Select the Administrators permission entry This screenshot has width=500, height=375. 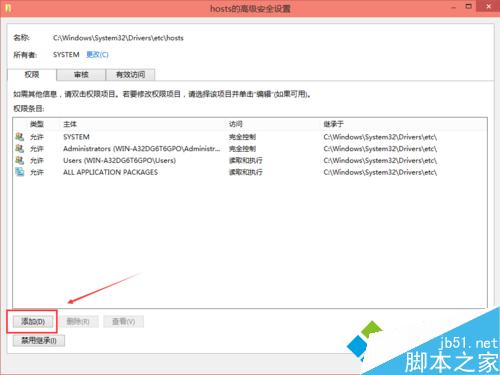coord(250,148)
